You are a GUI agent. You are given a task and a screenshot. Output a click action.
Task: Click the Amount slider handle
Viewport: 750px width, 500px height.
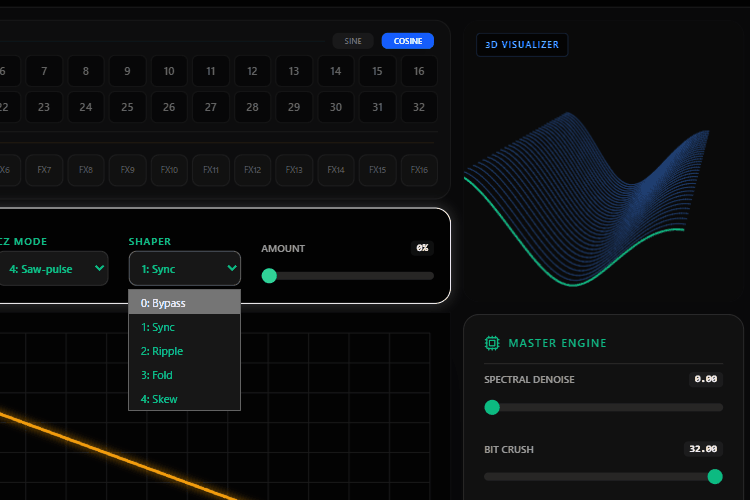pyautogui.click(x=269, y=276)
